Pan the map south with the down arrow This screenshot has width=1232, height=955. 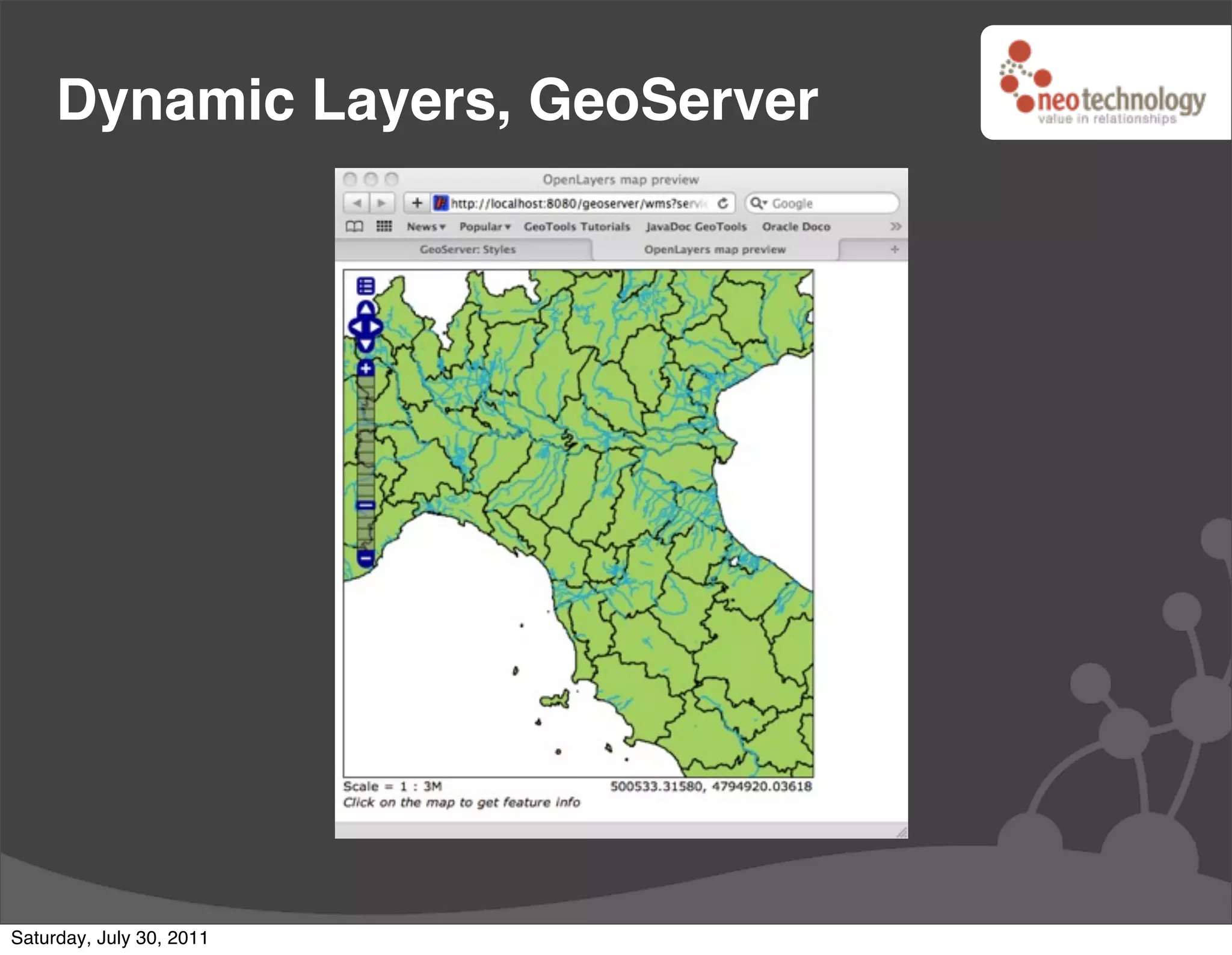click(366, 345)
